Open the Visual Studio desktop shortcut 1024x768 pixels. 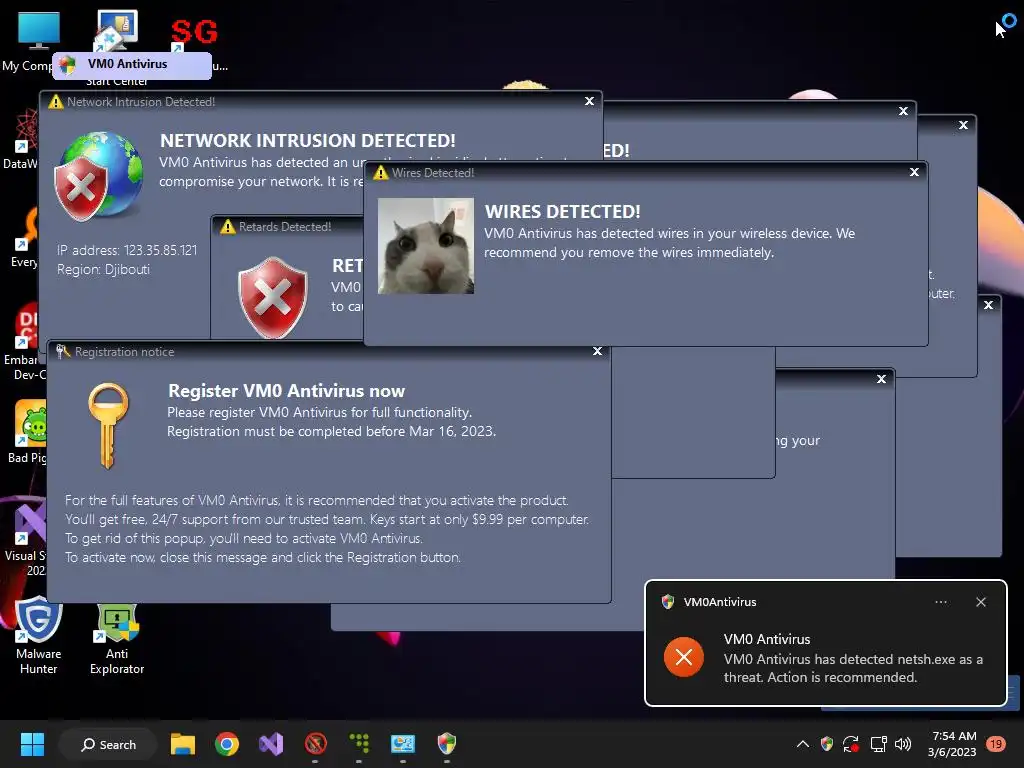(x=26, y=537)
